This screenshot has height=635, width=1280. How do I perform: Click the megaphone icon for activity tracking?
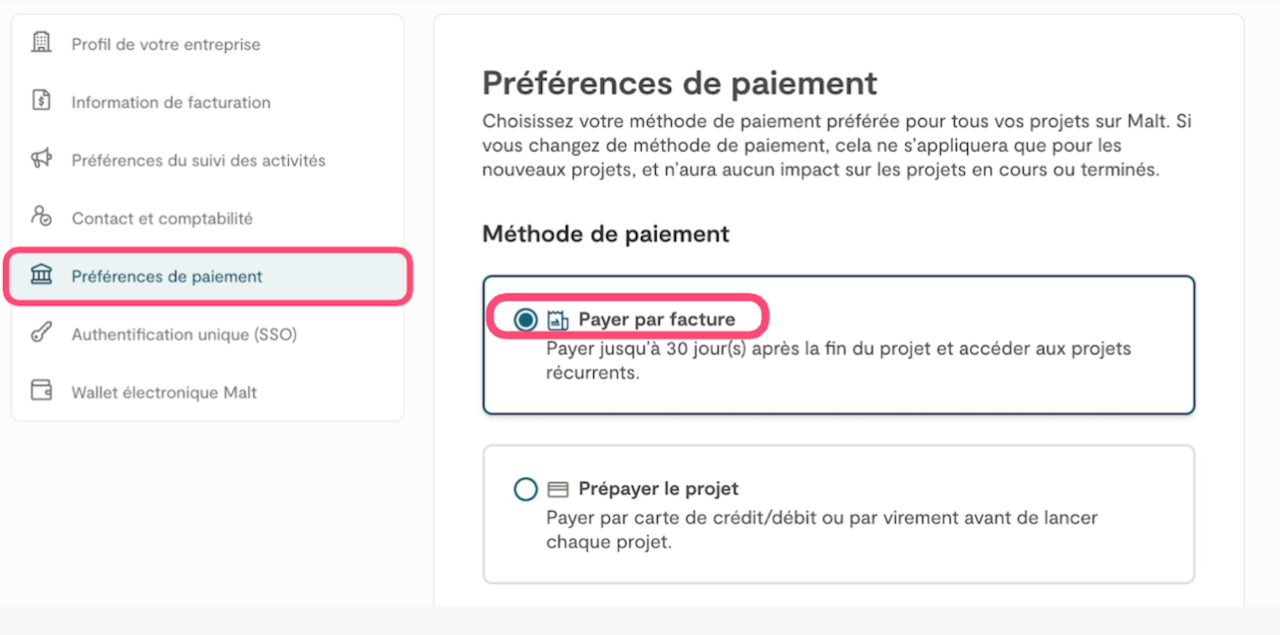click(x=41, y=159)
